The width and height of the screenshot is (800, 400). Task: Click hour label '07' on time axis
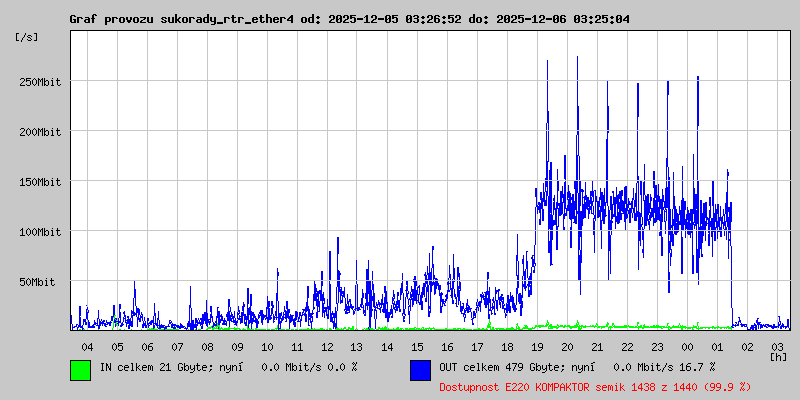pyautogui.click(x=178, y=347)
